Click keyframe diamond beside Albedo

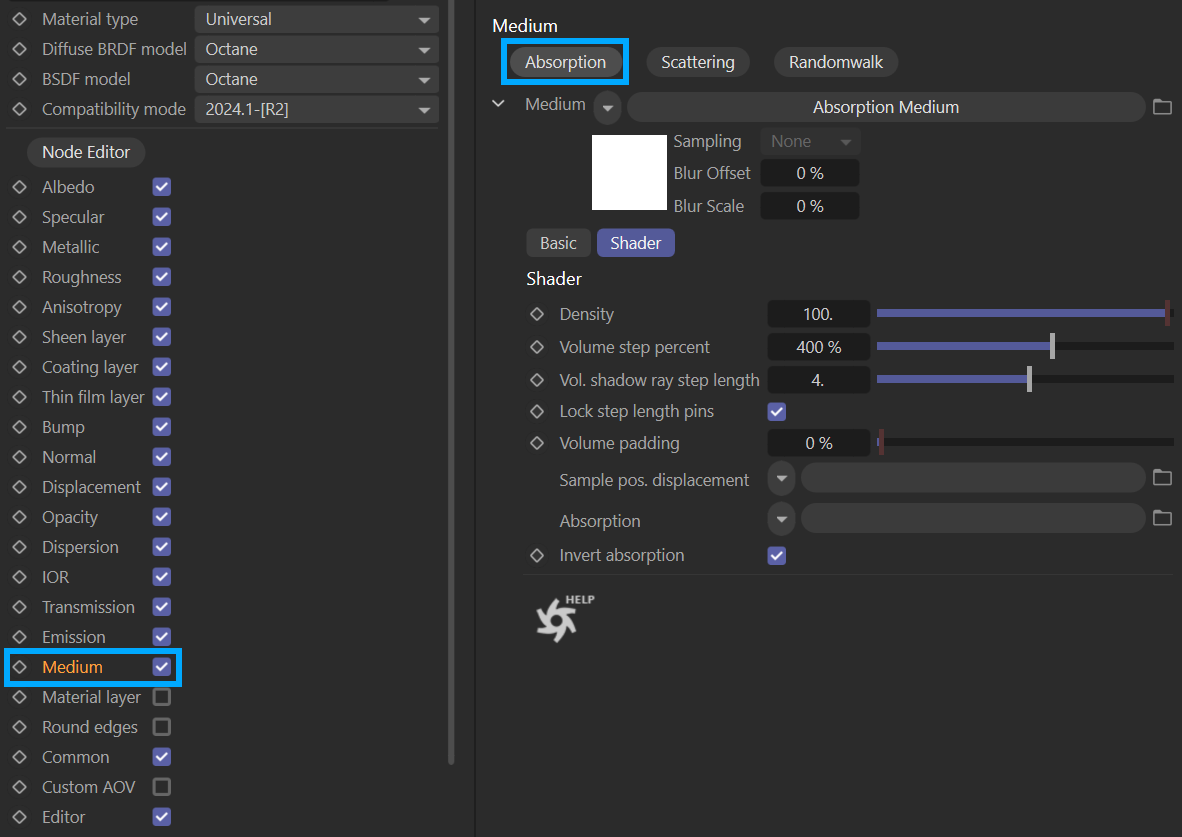19,187
